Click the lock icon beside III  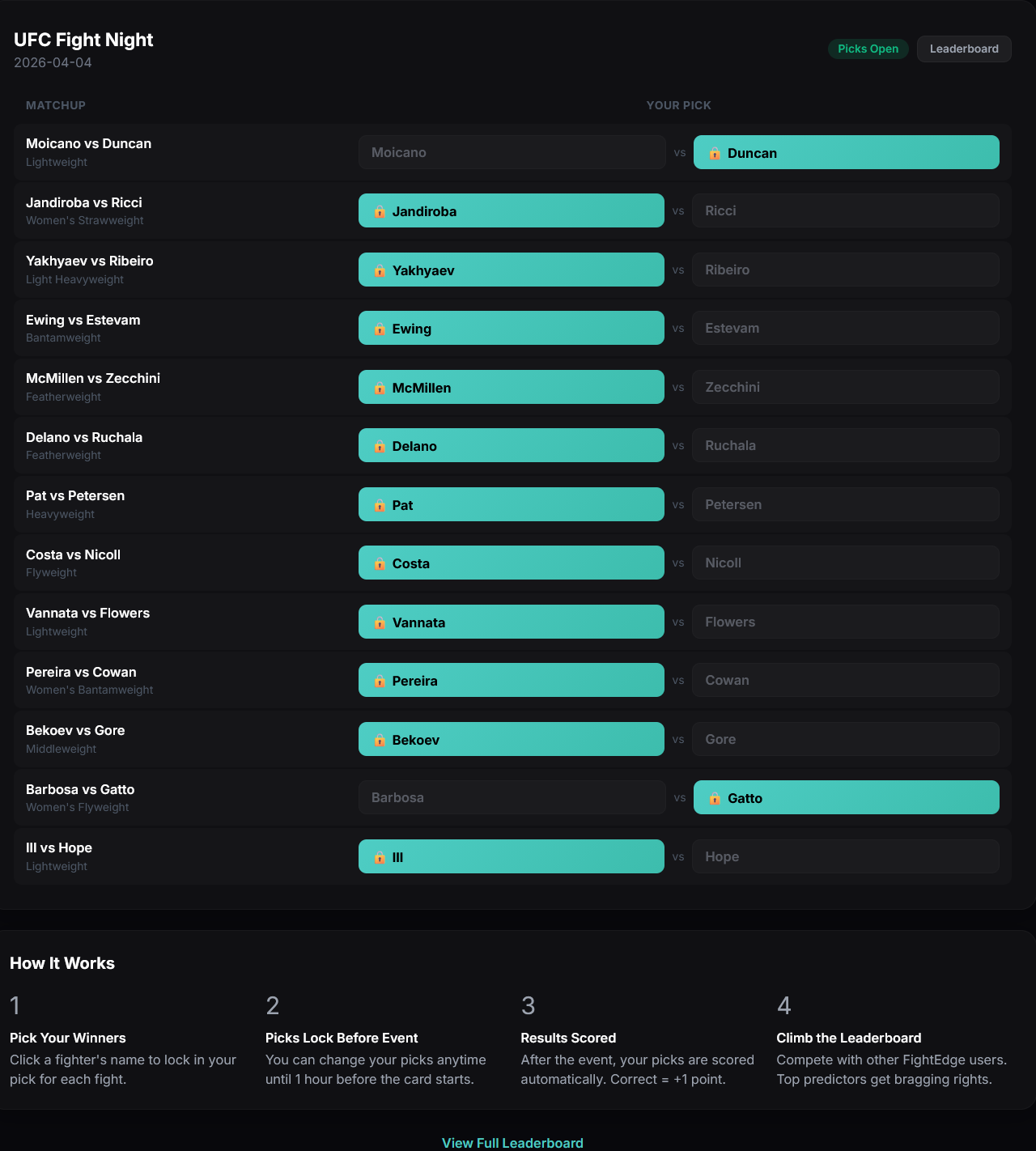pos(380,857)
